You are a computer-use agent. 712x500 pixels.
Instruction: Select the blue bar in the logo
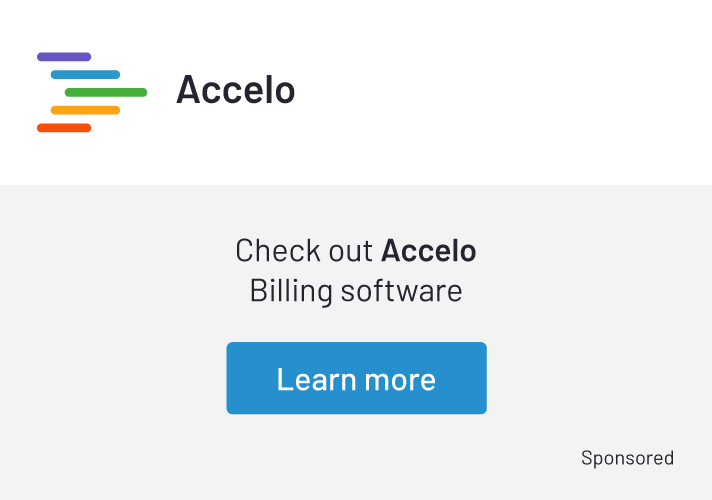[85, 74]
